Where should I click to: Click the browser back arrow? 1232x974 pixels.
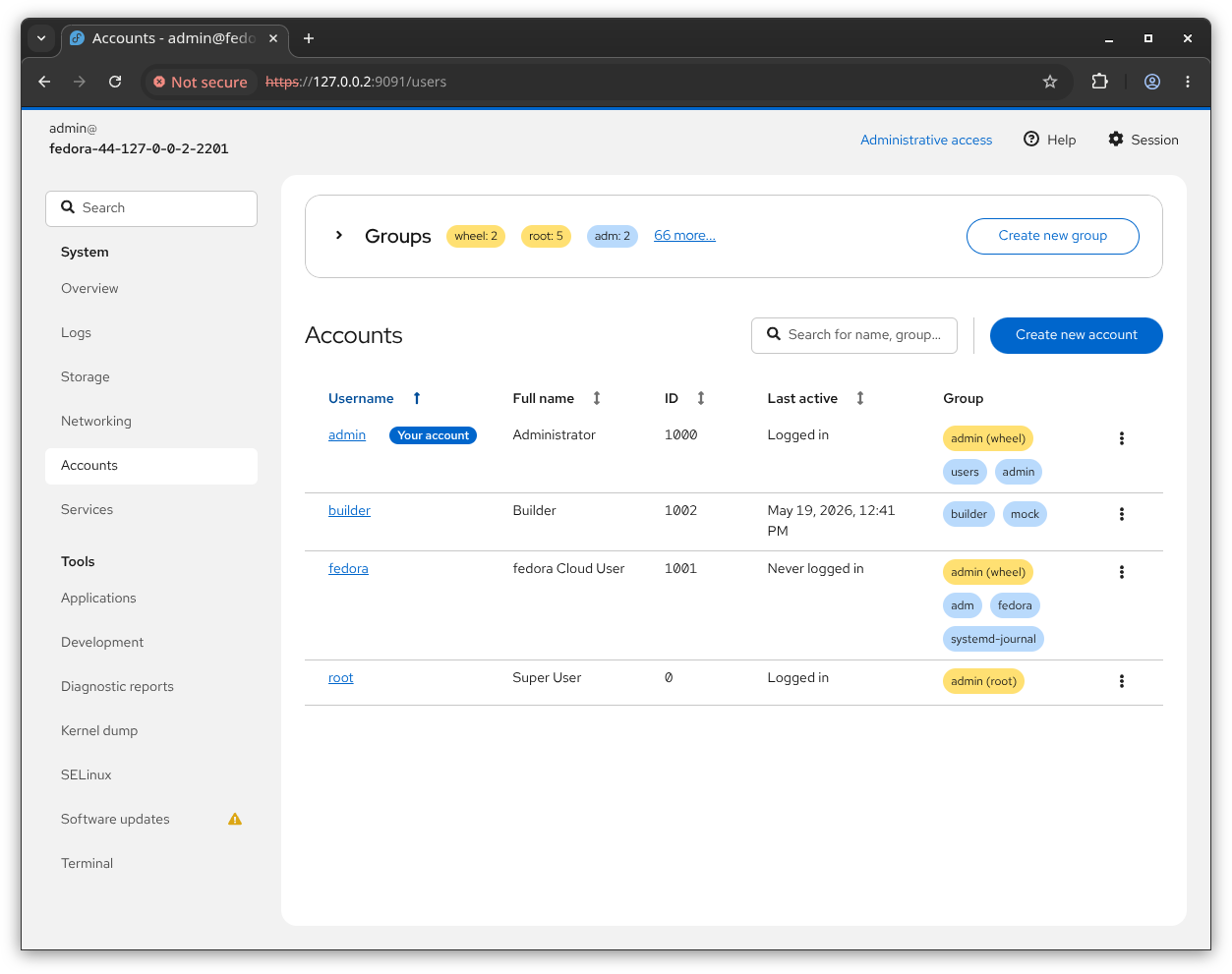point(44,82)
